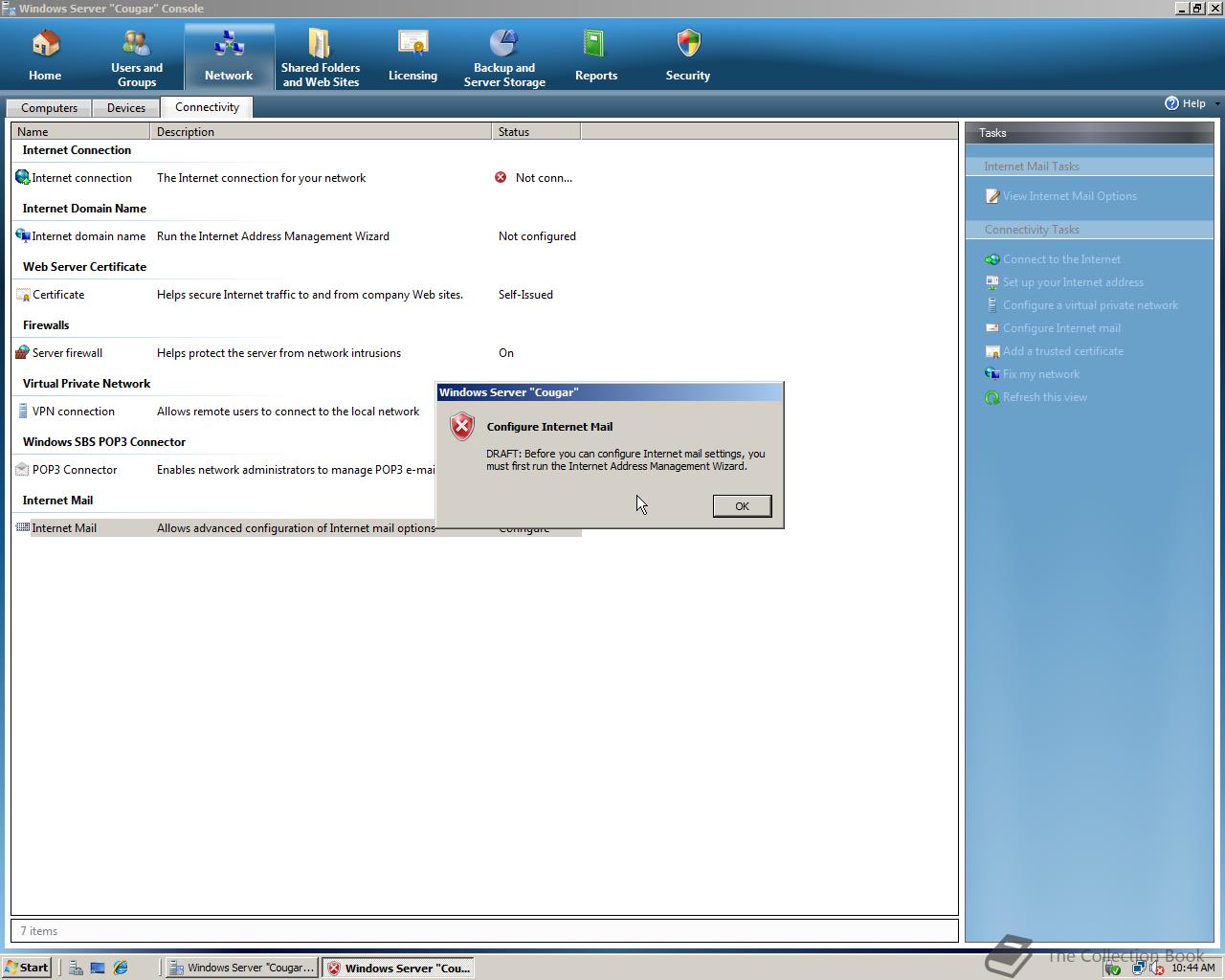Open the Security section

tap(688, 56)
